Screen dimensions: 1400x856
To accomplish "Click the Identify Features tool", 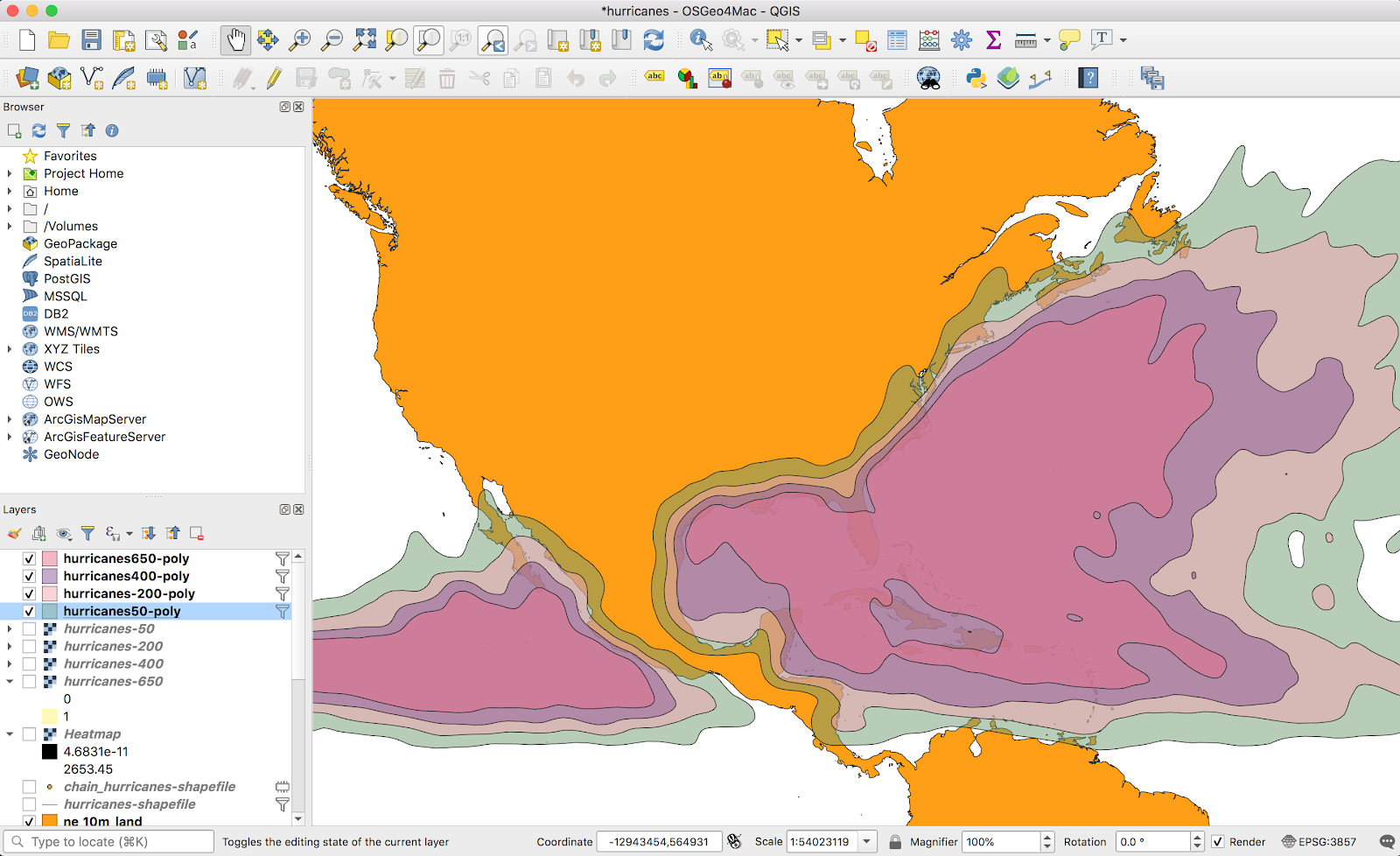I will [x=700, y=40].
